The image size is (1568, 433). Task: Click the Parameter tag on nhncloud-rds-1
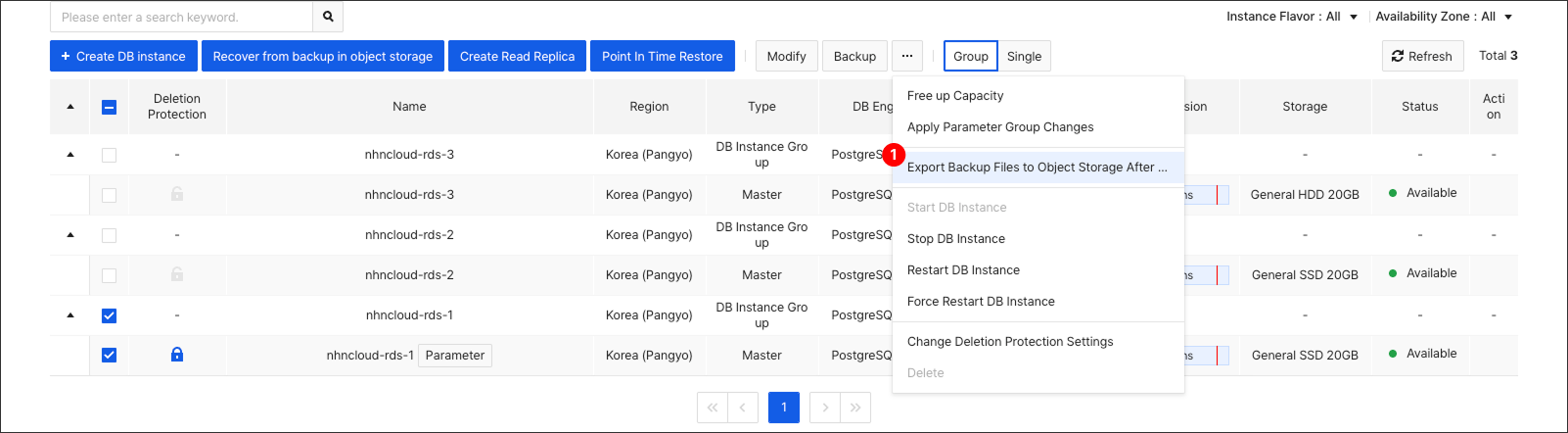pyautogui.click(x=455, y=356)
